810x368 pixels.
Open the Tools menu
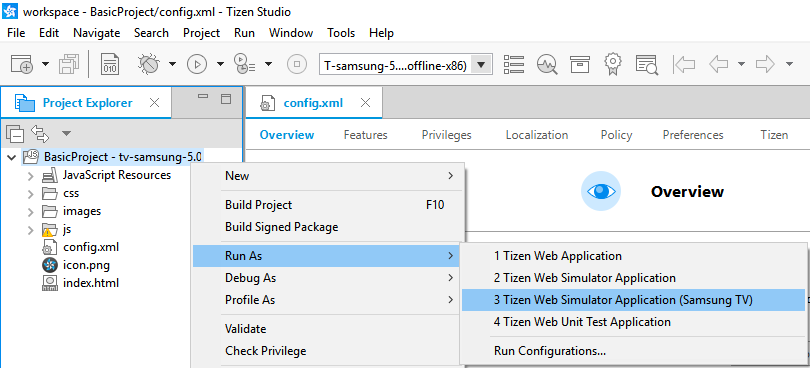point(341,33)
